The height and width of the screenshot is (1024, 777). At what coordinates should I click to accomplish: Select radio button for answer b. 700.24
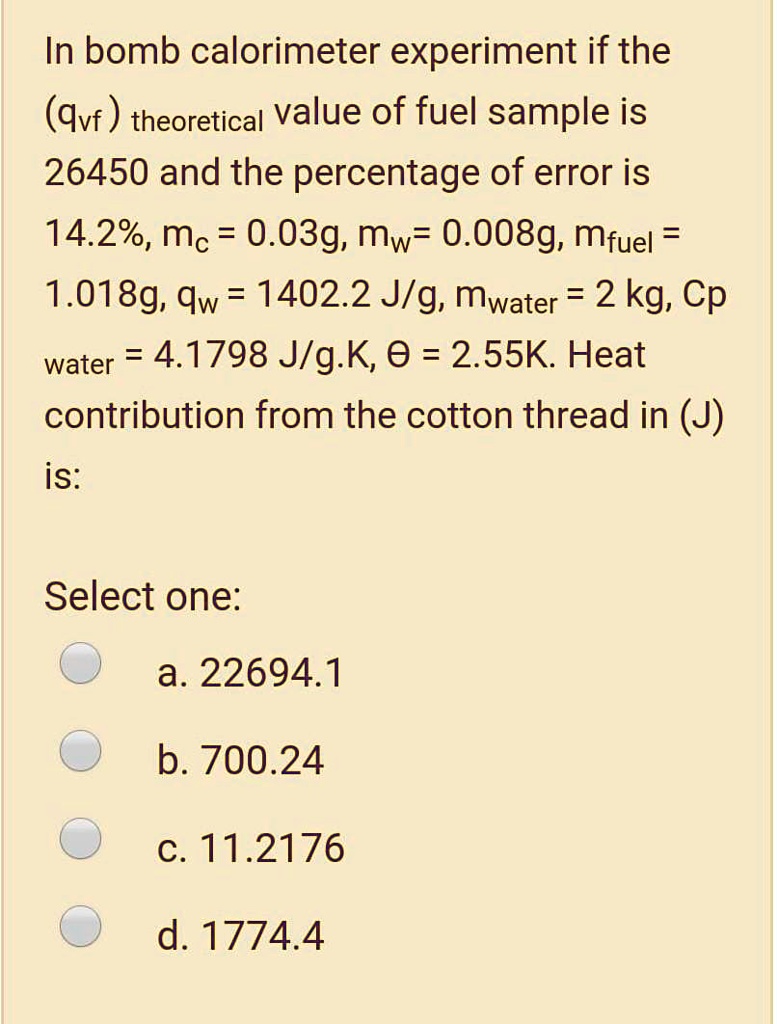point(79,750)
